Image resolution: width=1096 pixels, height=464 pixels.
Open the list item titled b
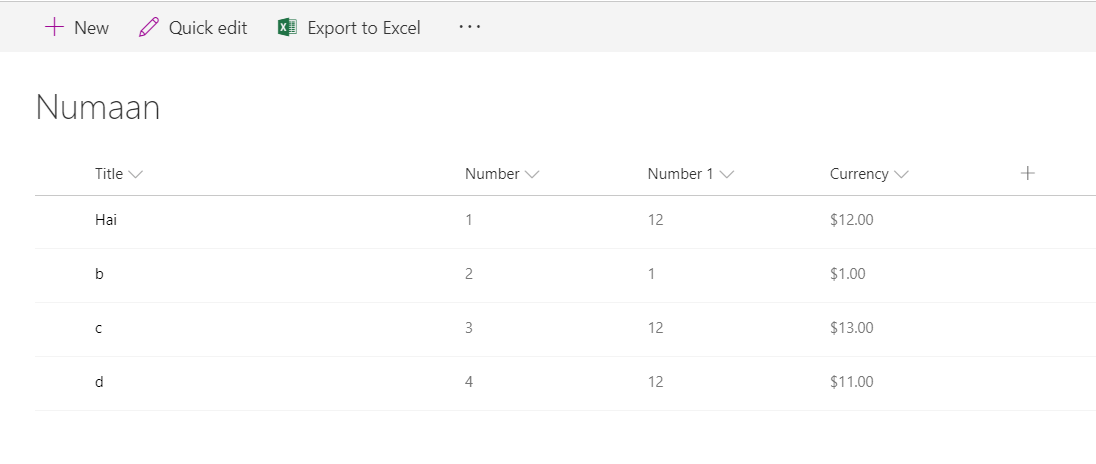click(99, 274)
